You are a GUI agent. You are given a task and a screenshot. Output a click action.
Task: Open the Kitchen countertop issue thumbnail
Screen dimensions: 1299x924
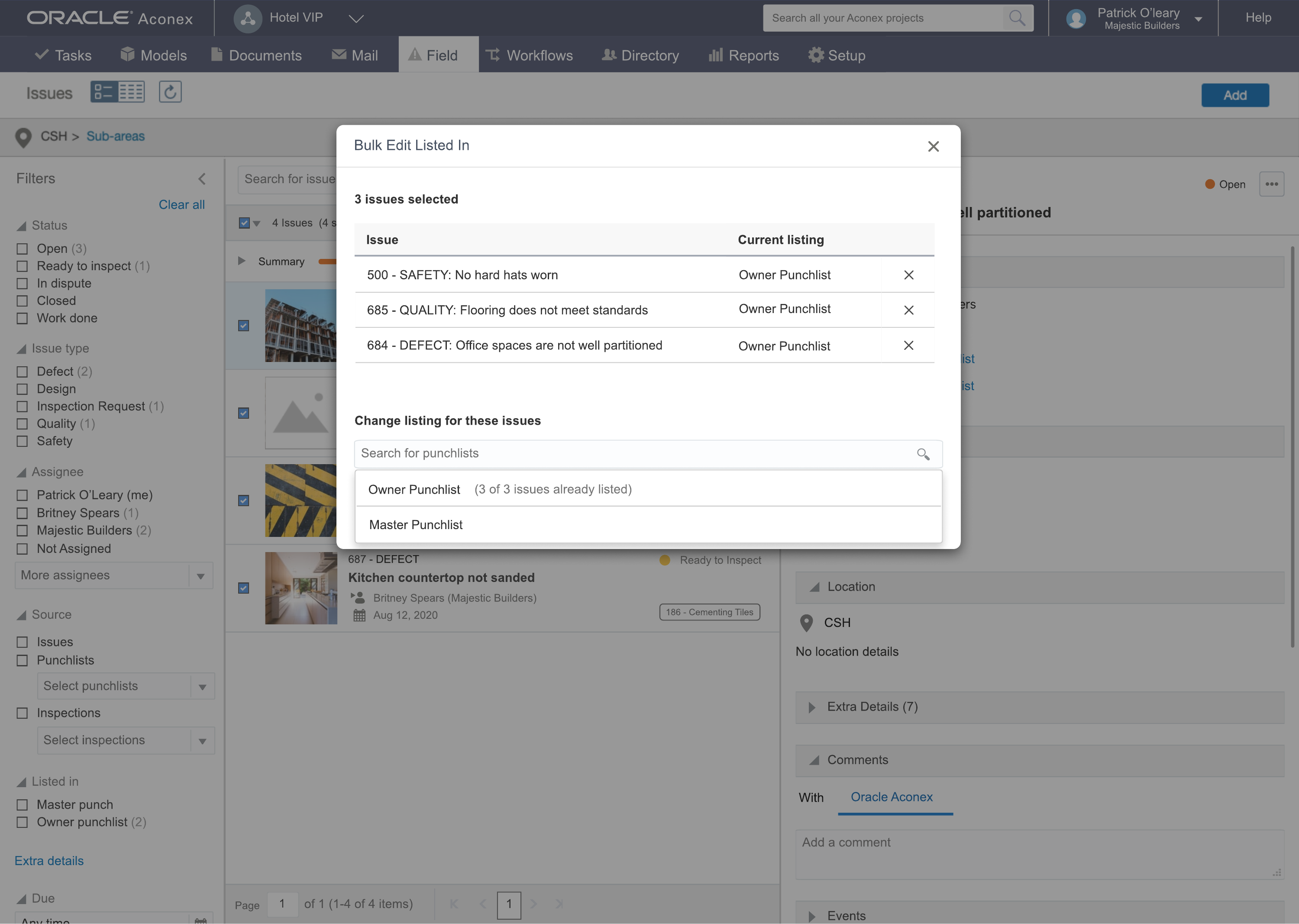[301, 588]
